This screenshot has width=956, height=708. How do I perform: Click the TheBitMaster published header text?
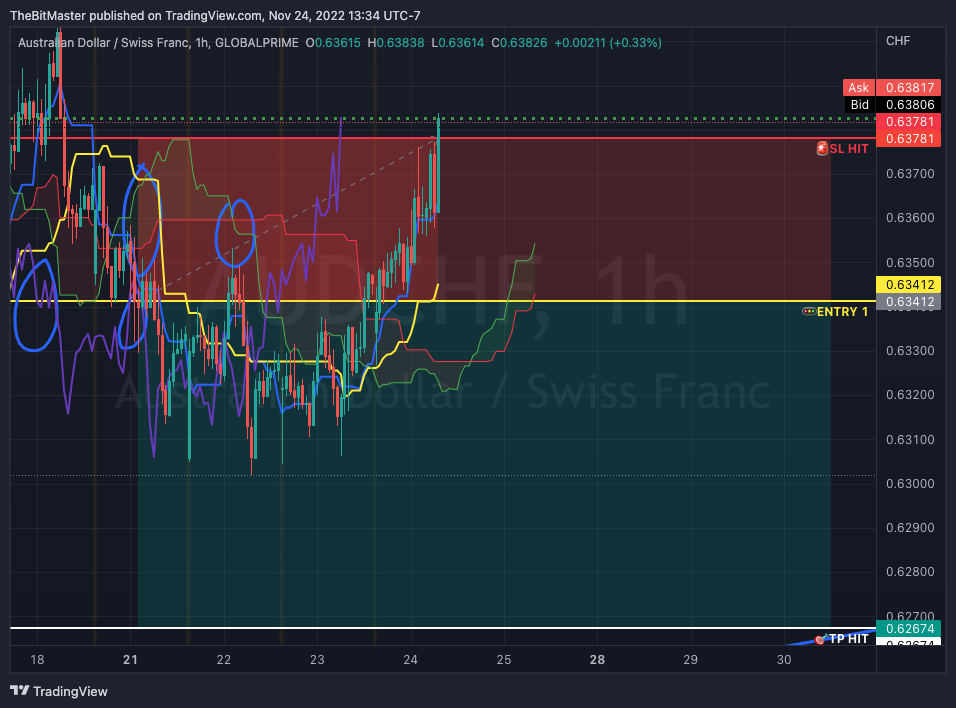pyautogui.click(x=215, y=15)
